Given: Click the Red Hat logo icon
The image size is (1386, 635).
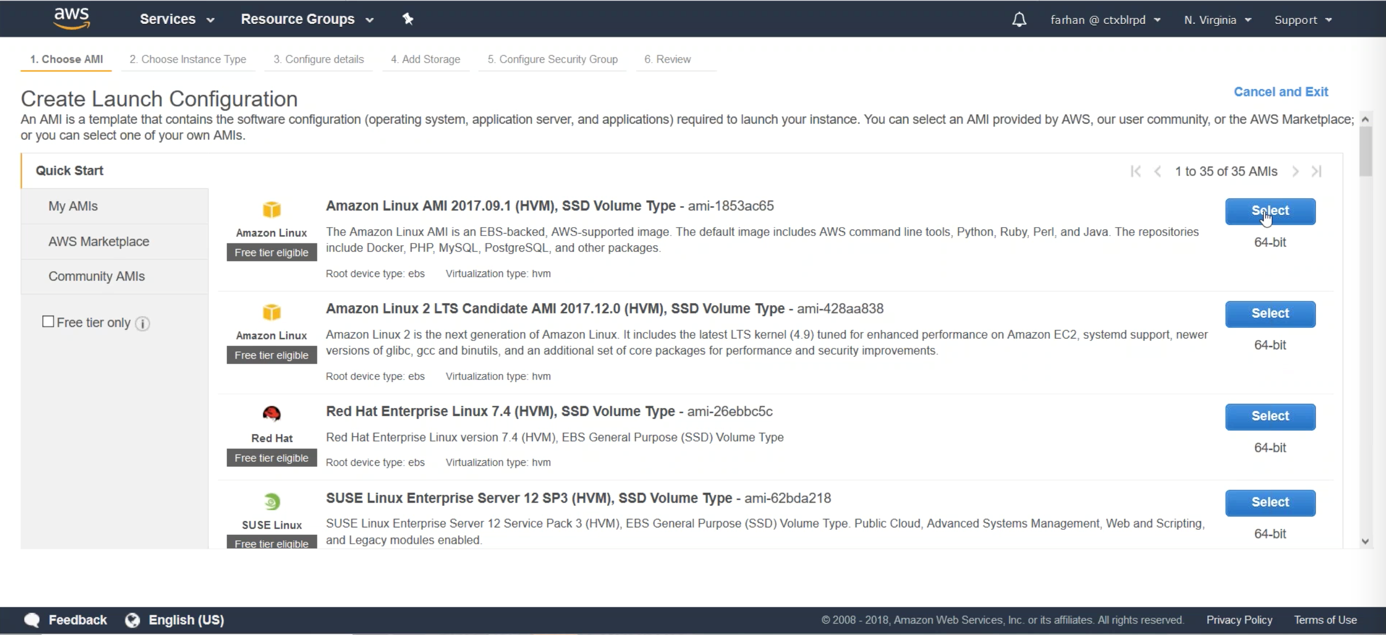Looking at the screenshot, I should 272,414.
